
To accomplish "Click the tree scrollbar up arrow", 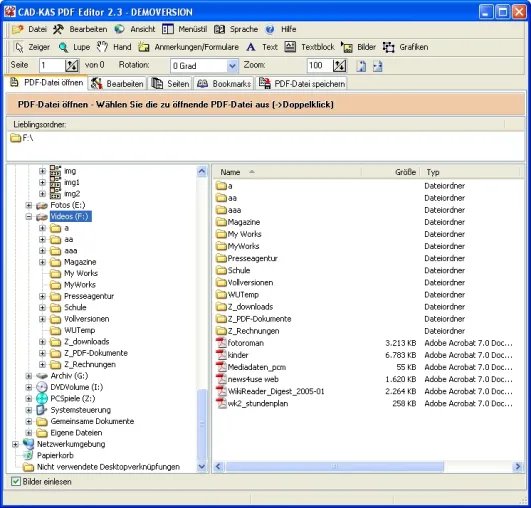I will click(202, 171).
